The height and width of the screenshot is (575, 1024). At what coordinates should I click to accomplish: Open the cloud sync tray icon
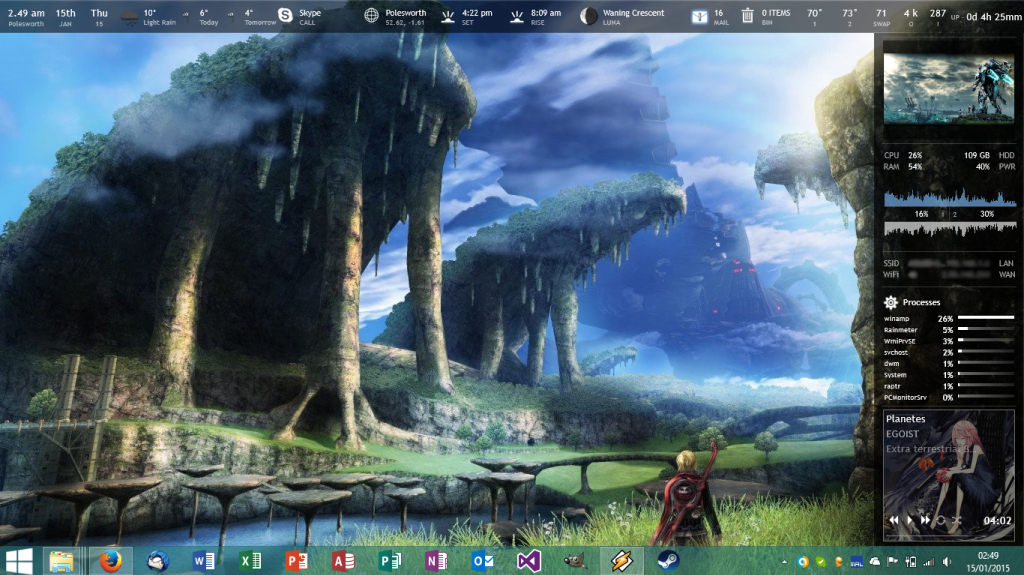pos(874,562)
